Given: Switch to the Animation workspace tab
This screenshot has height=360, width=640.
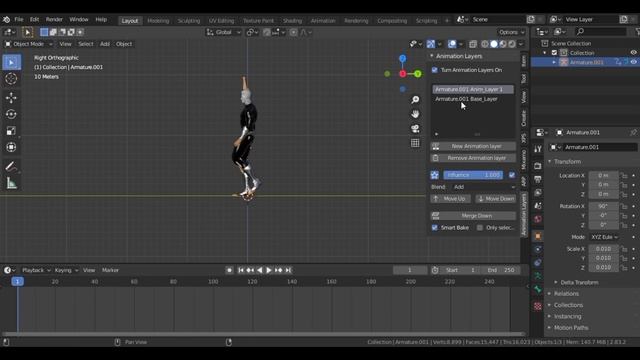Looking at the screenshot, I should click(323, 20).
